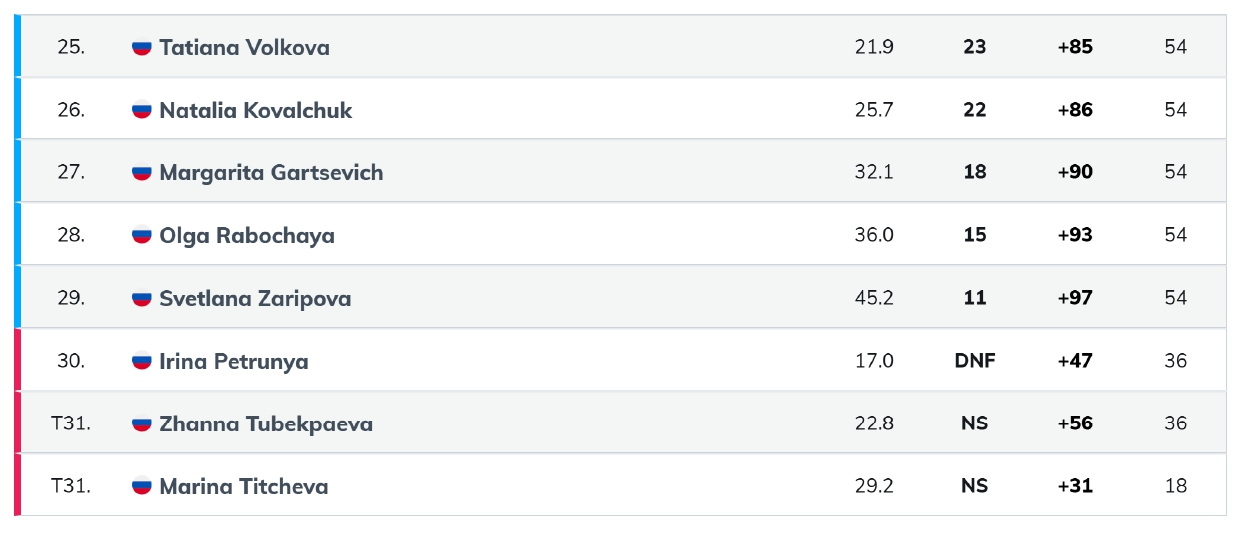Viewport: 1241px width, 553px height.
Task: Open Tatiana Volkova's player profile
Action: [x=244, y=47]
